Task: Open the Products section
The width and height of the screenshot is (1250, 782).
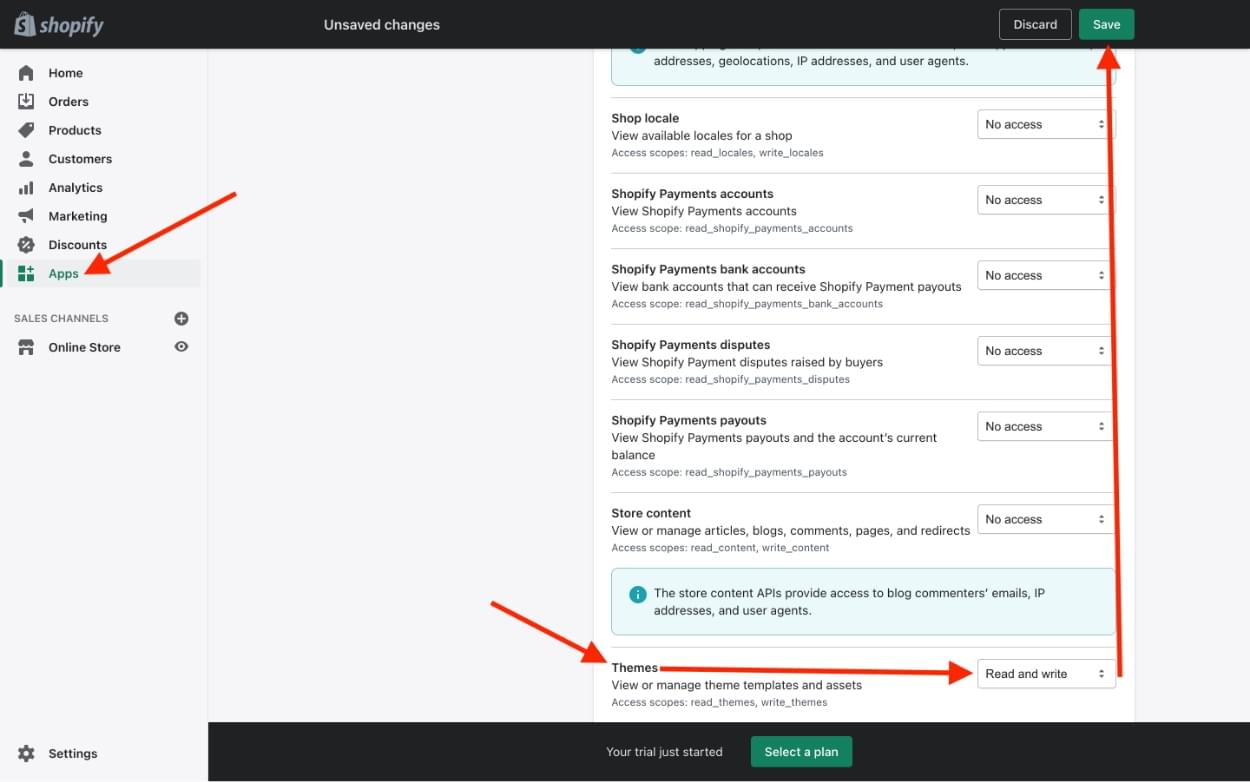Action: pyautogui.click(x=73, y=130)
